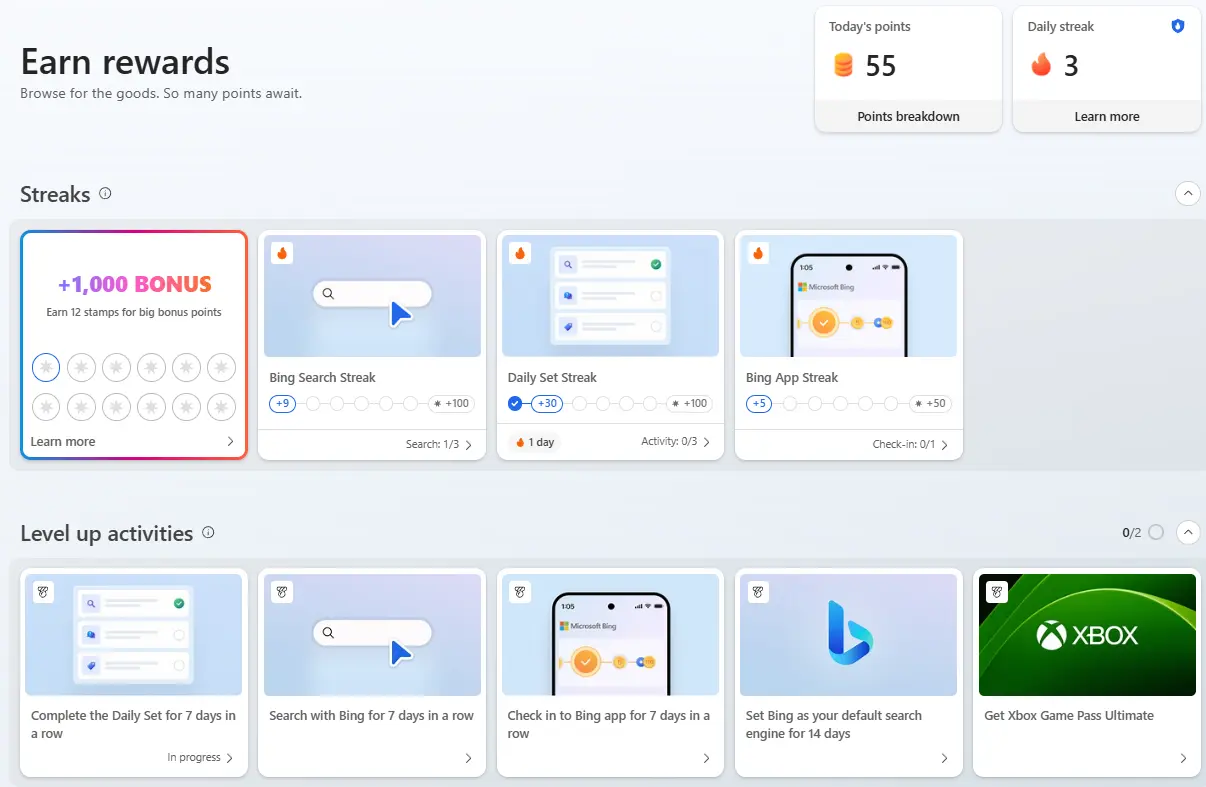The width and height of the screenshot is (1206, 787).
Task: Open the Bing Search Streak thumbnail
Action: pos(372,296)
